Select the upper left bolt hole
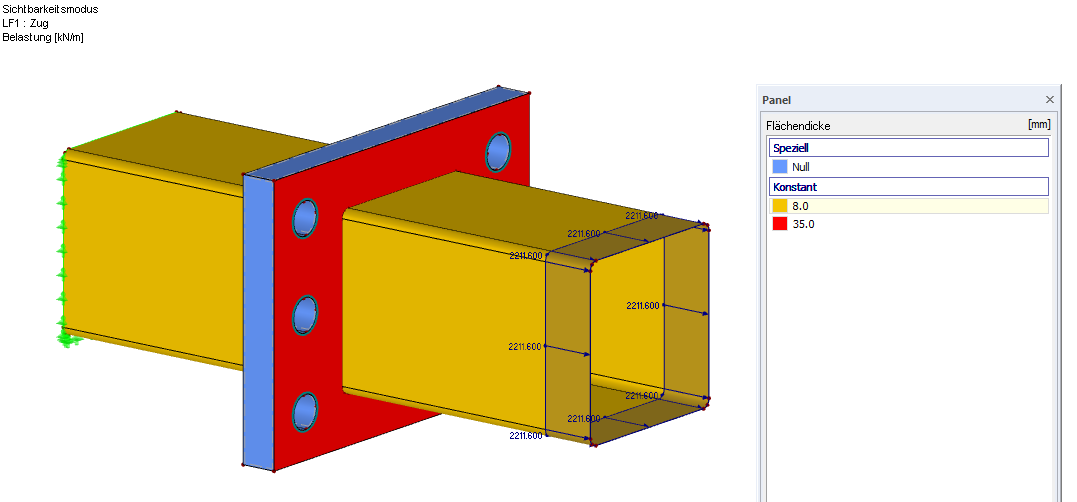This screenshot has height=502, width=1077. [x=305, y=218]
